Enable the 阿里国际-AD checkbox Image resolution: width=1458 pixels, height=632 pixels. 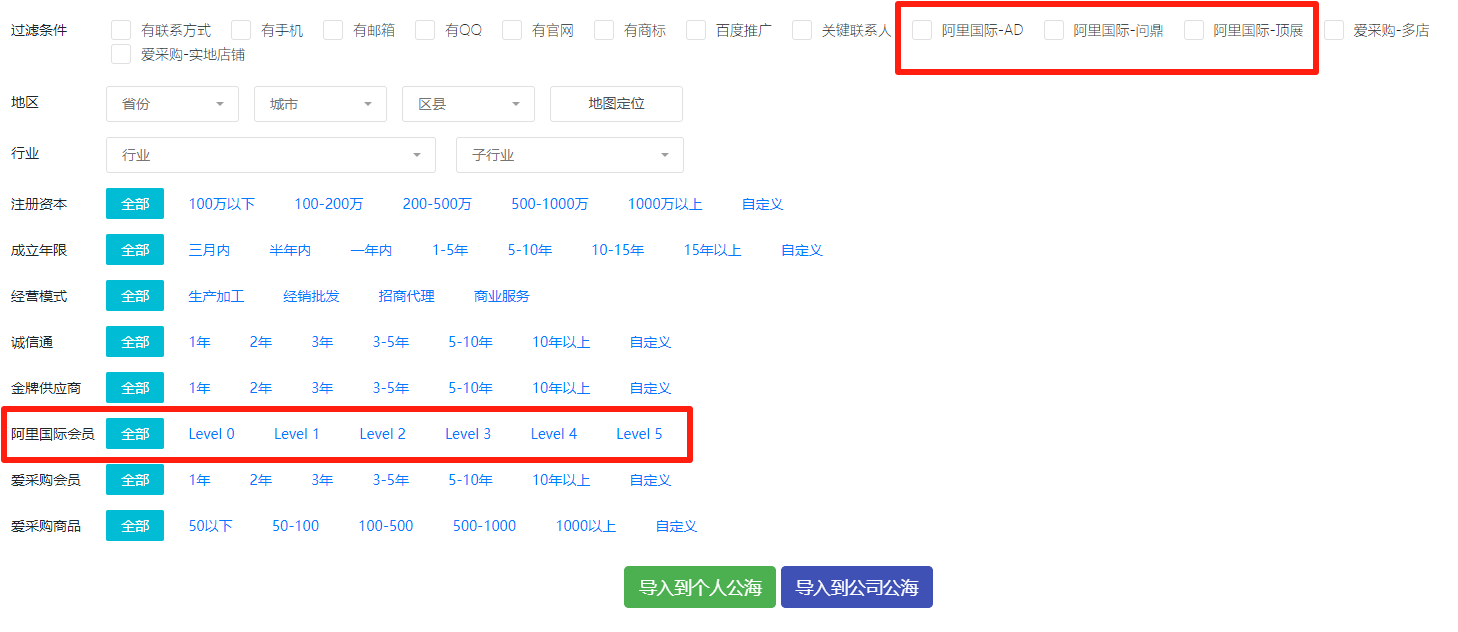(x=922, y=30)
